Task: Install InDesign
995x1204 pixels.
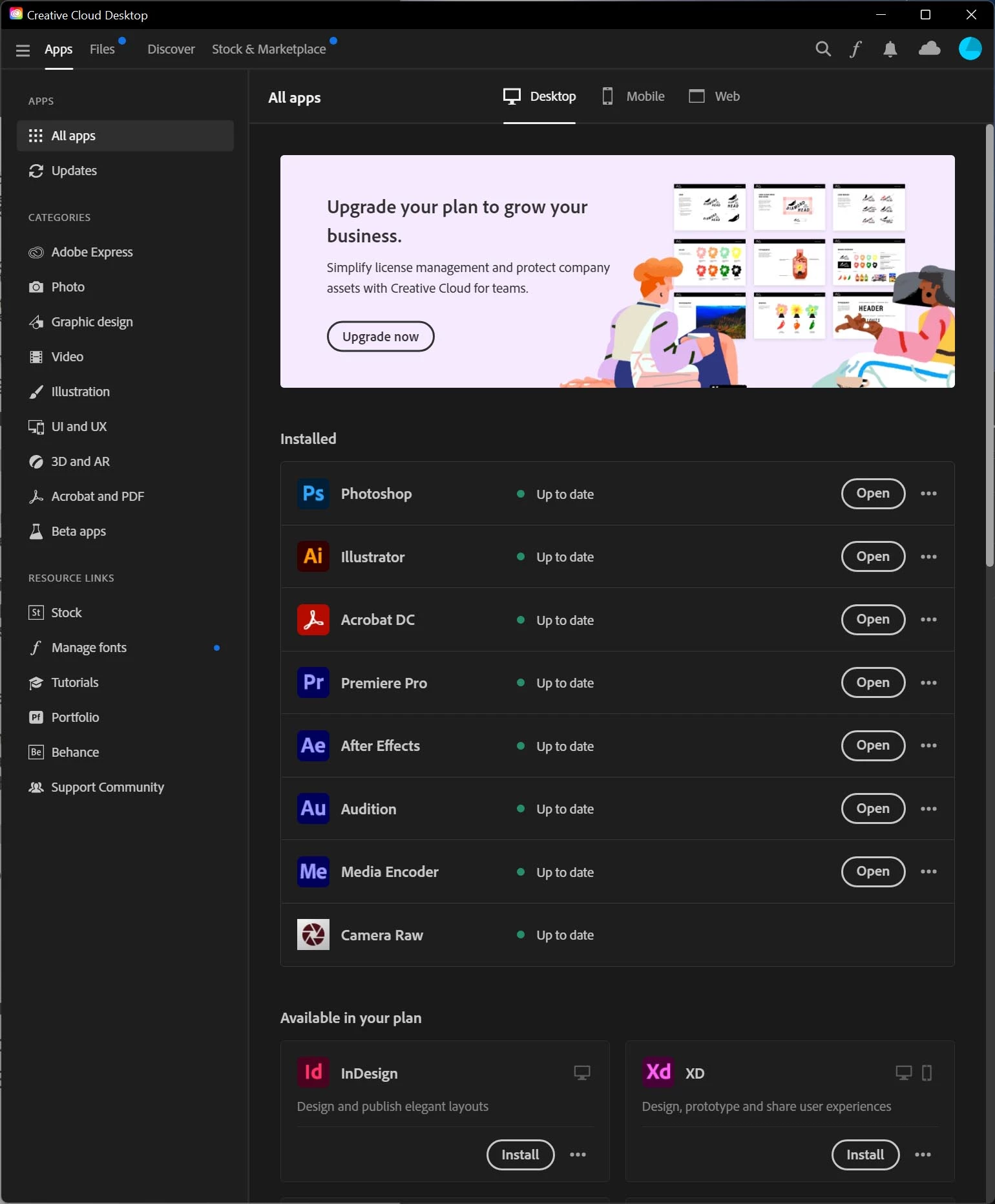Action: click(x=520, y=1155)
